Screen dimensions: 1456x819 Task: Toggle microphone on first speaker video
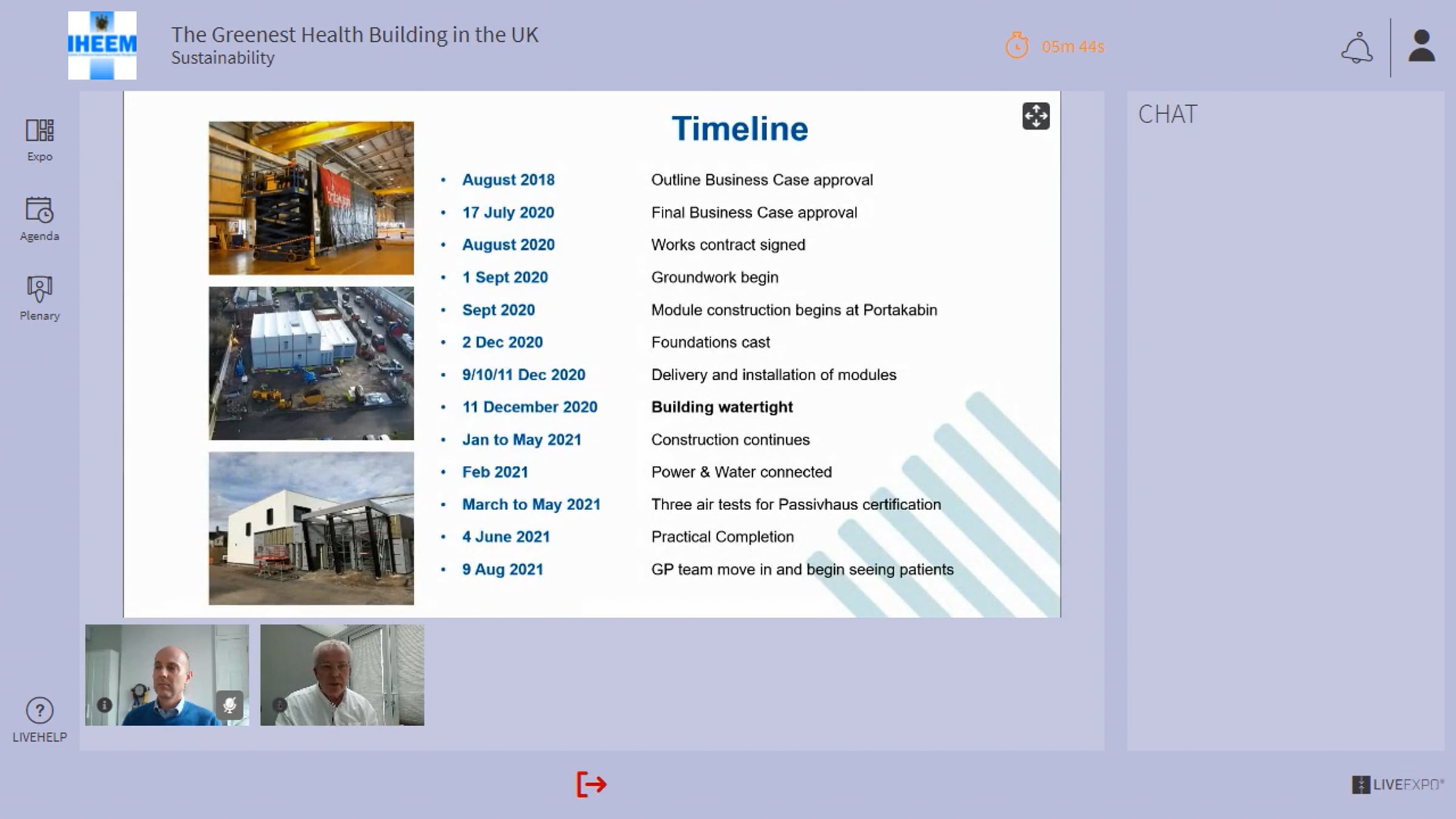[229, 705]
